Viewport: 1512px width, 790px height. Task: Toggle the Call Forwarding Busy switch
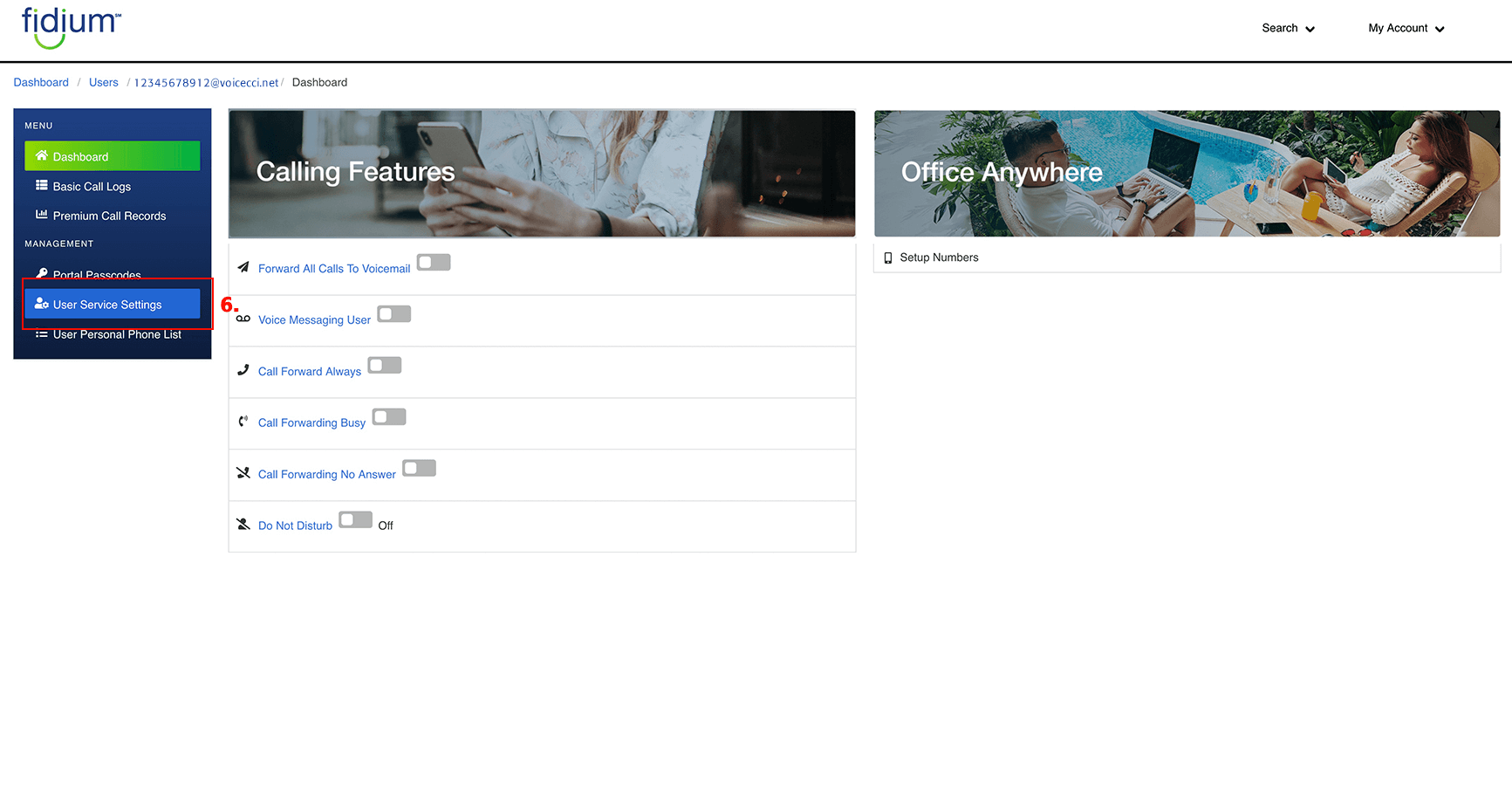(x=389, y=417)
